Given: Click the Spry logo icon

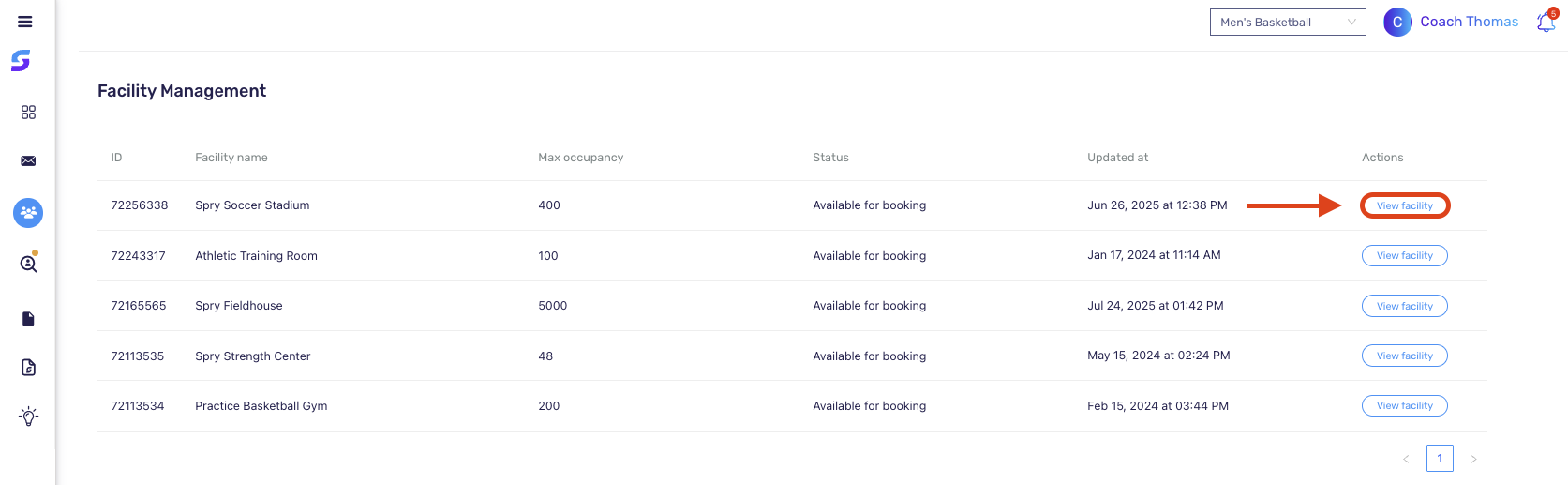Looking at the screenshot, I should pyautogui.click(x=21, y=61).
